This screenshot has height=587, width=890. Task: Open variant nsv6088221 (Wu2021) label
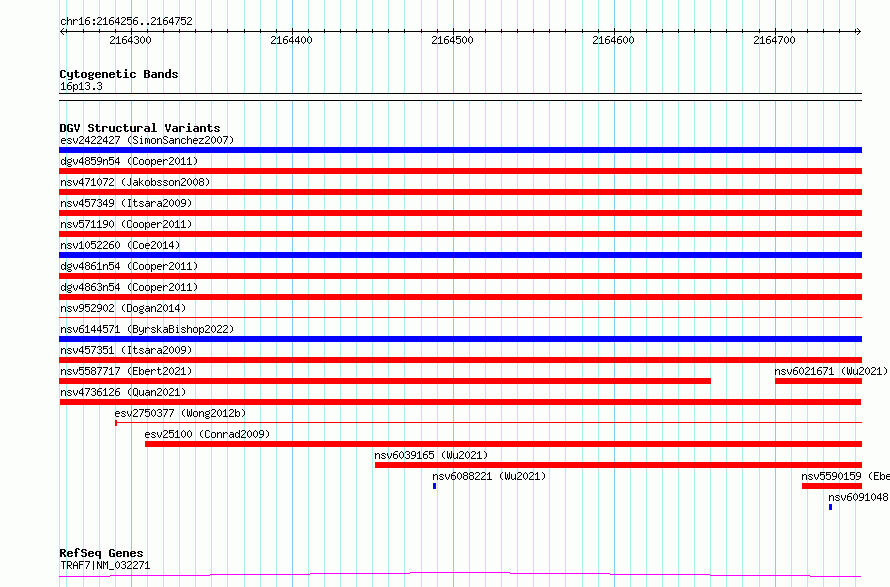tap(489, 476)
